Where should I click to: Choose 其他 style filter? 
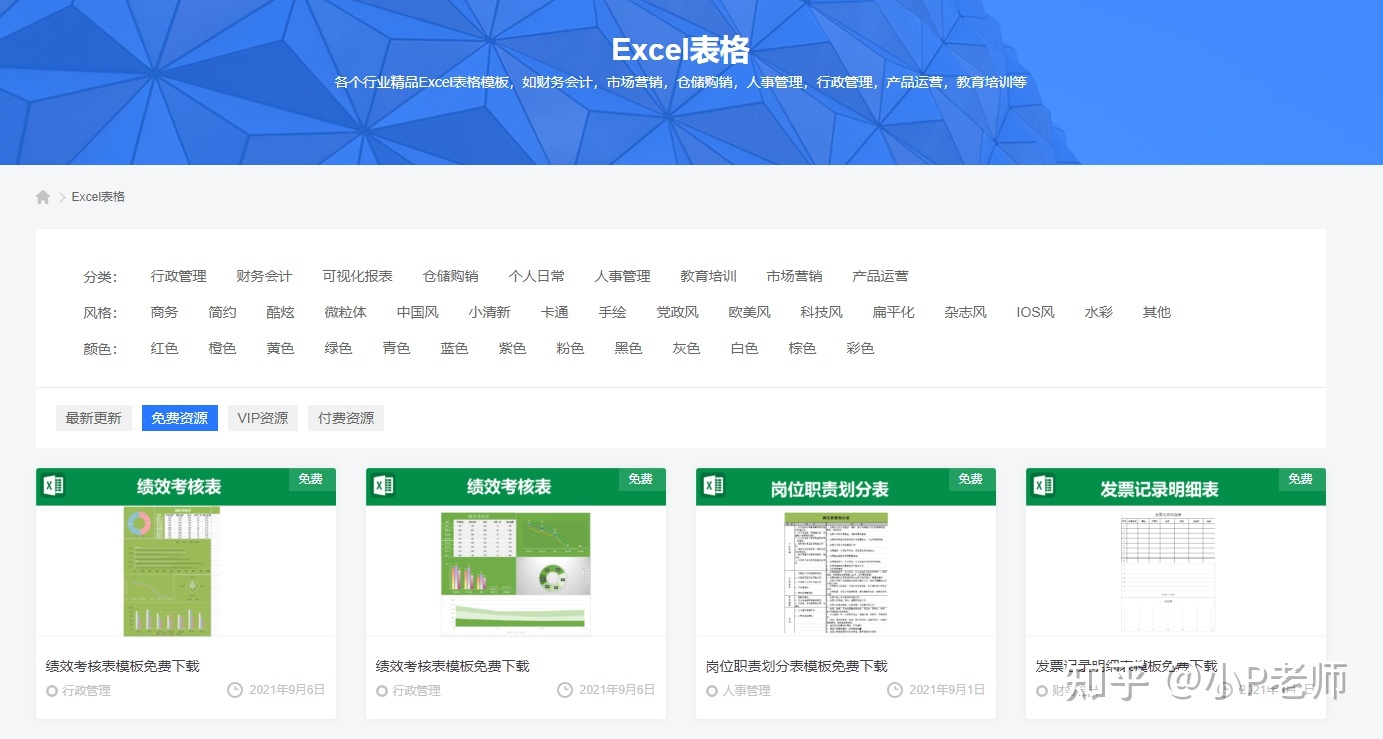coord(1157,312)
